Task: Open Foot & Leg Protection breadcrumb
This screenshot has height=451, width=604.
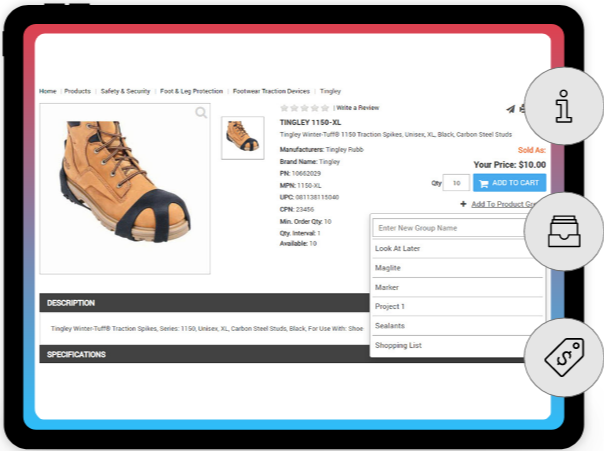Action: click(x=191, y=91)
